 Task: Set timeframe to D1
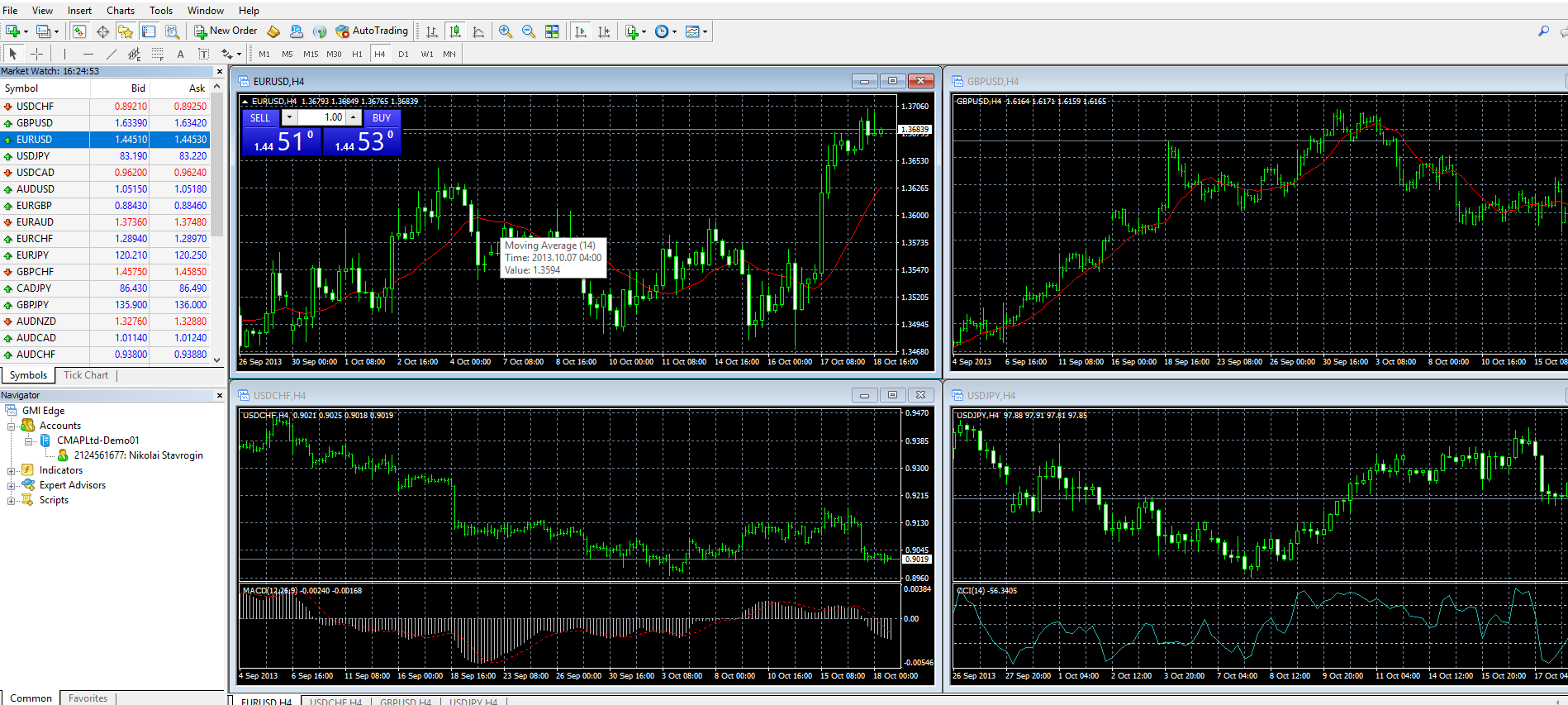pos(403,55)
